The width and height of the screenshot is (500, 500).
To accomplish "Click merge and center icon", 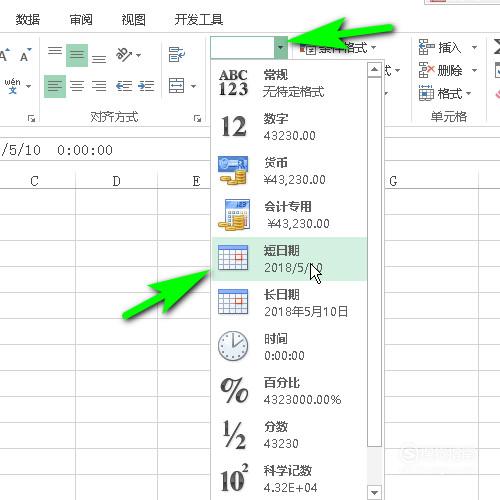I will pyautogui.click(x=176, y=86).
